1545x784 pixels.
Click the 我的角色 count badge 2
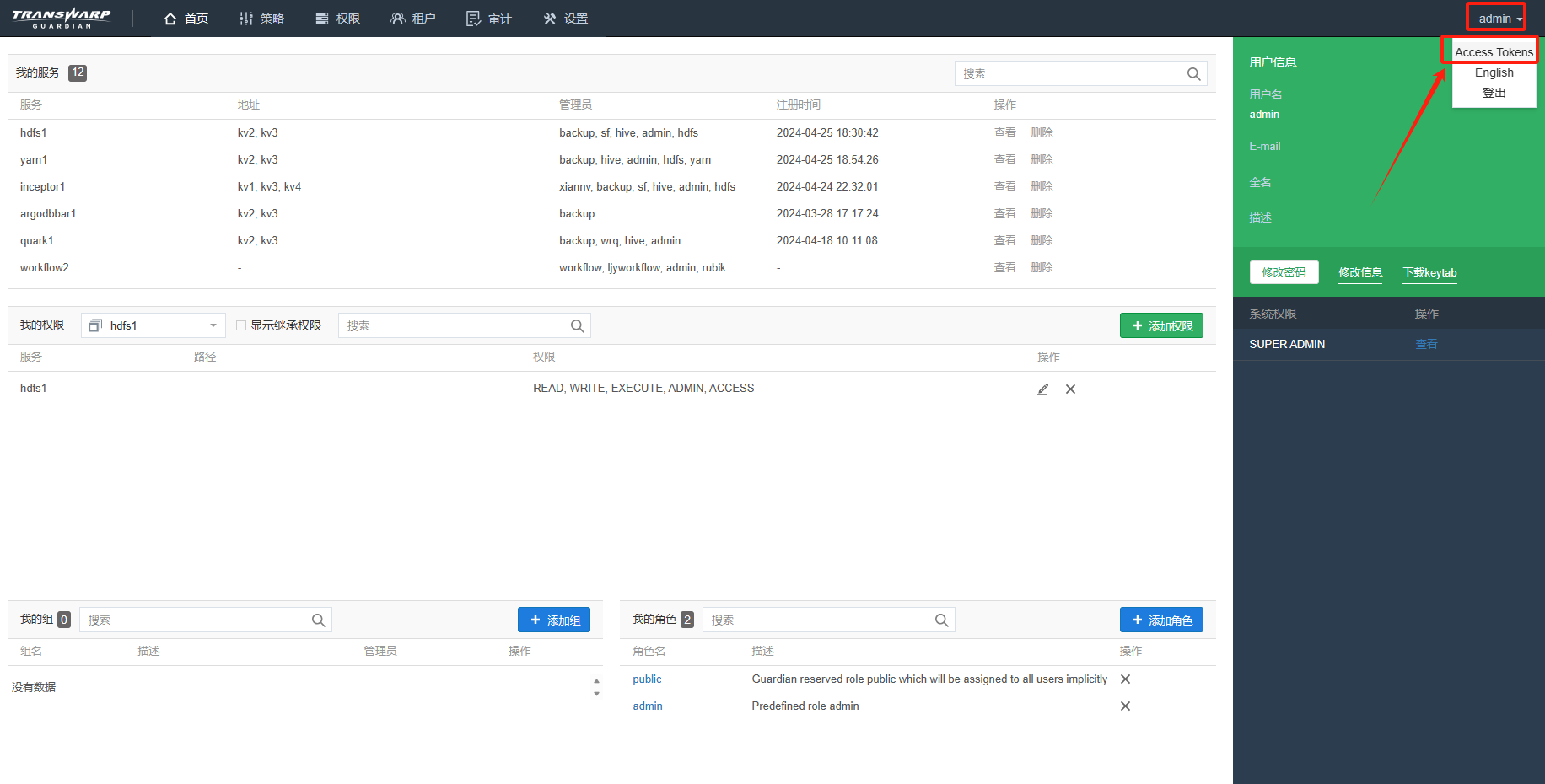[x=687, y=620]
